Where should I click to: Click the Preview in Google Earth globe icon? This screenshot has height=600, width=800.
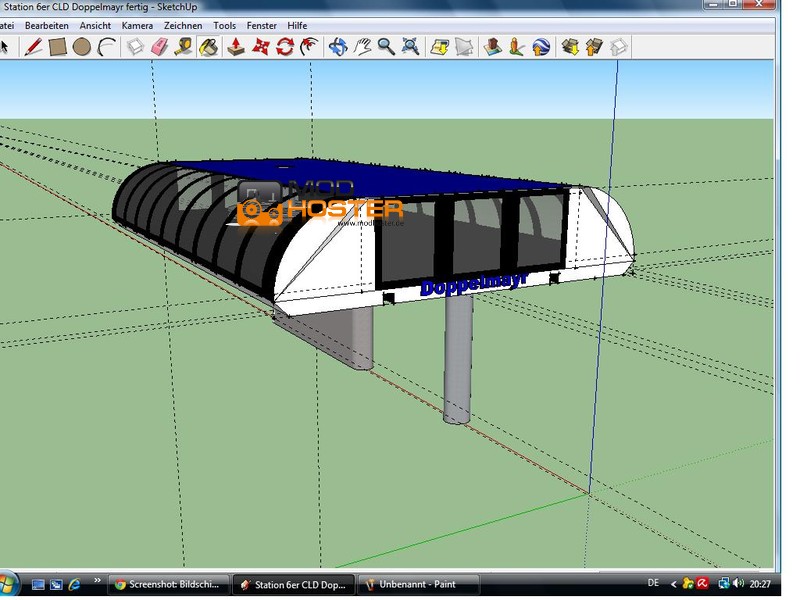541,47
